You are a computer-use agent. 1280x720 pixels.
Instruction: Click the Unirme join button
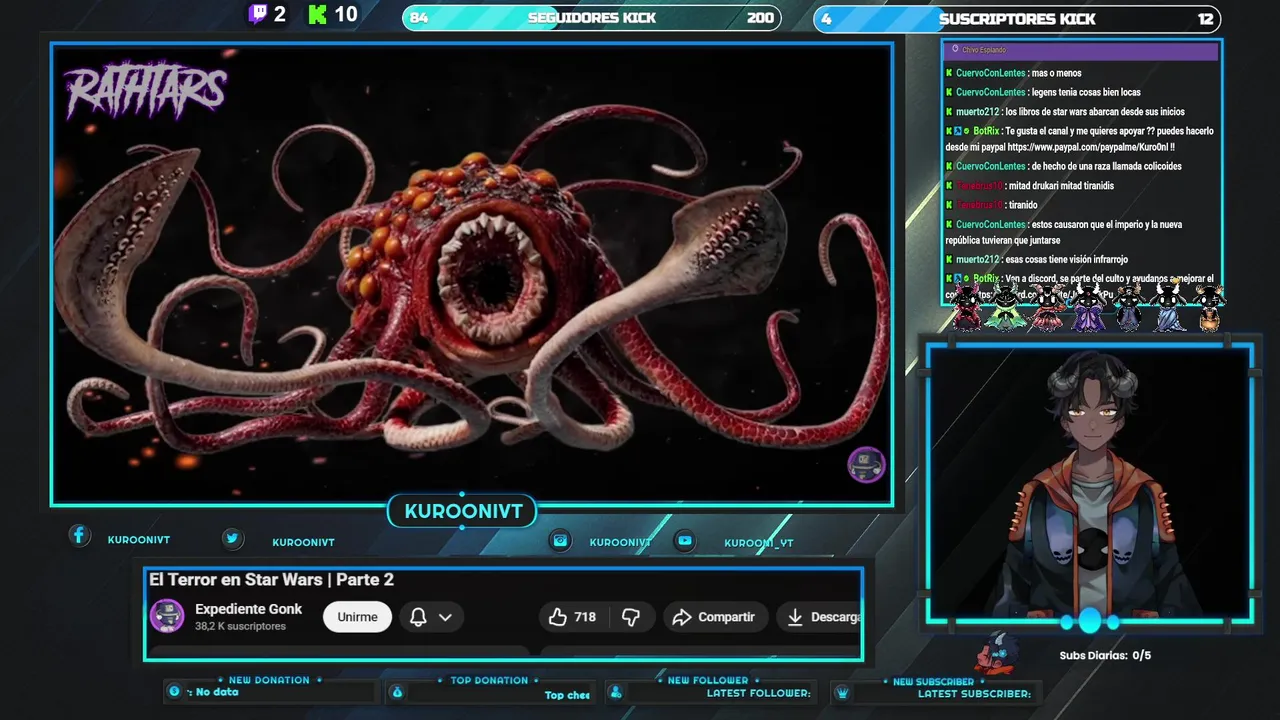357,617
